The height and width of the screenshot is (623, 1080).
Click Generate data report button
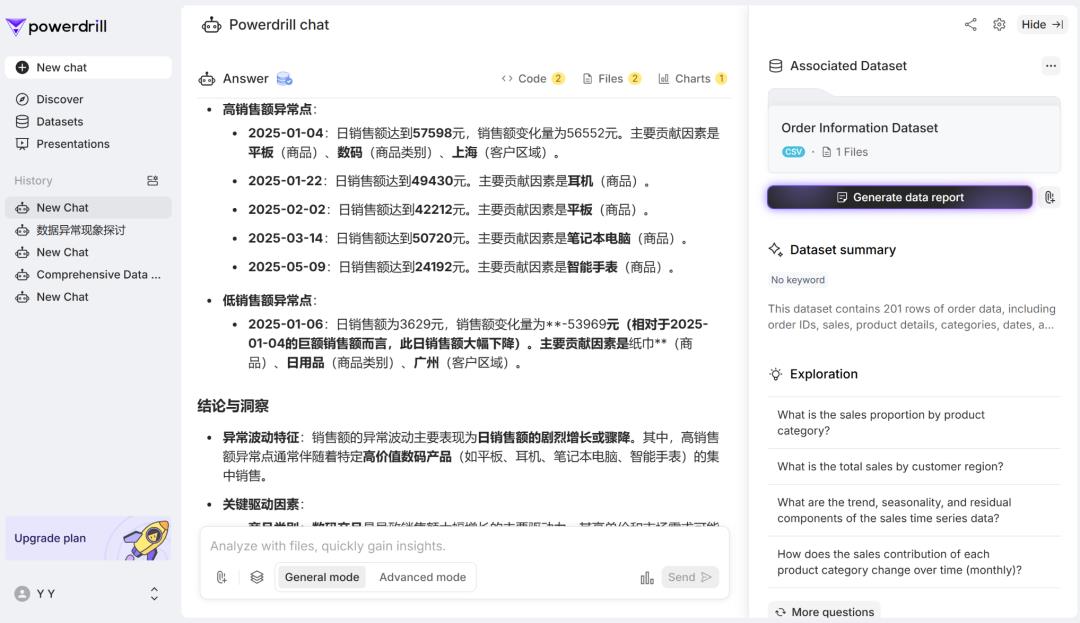[x=899, y=198]
